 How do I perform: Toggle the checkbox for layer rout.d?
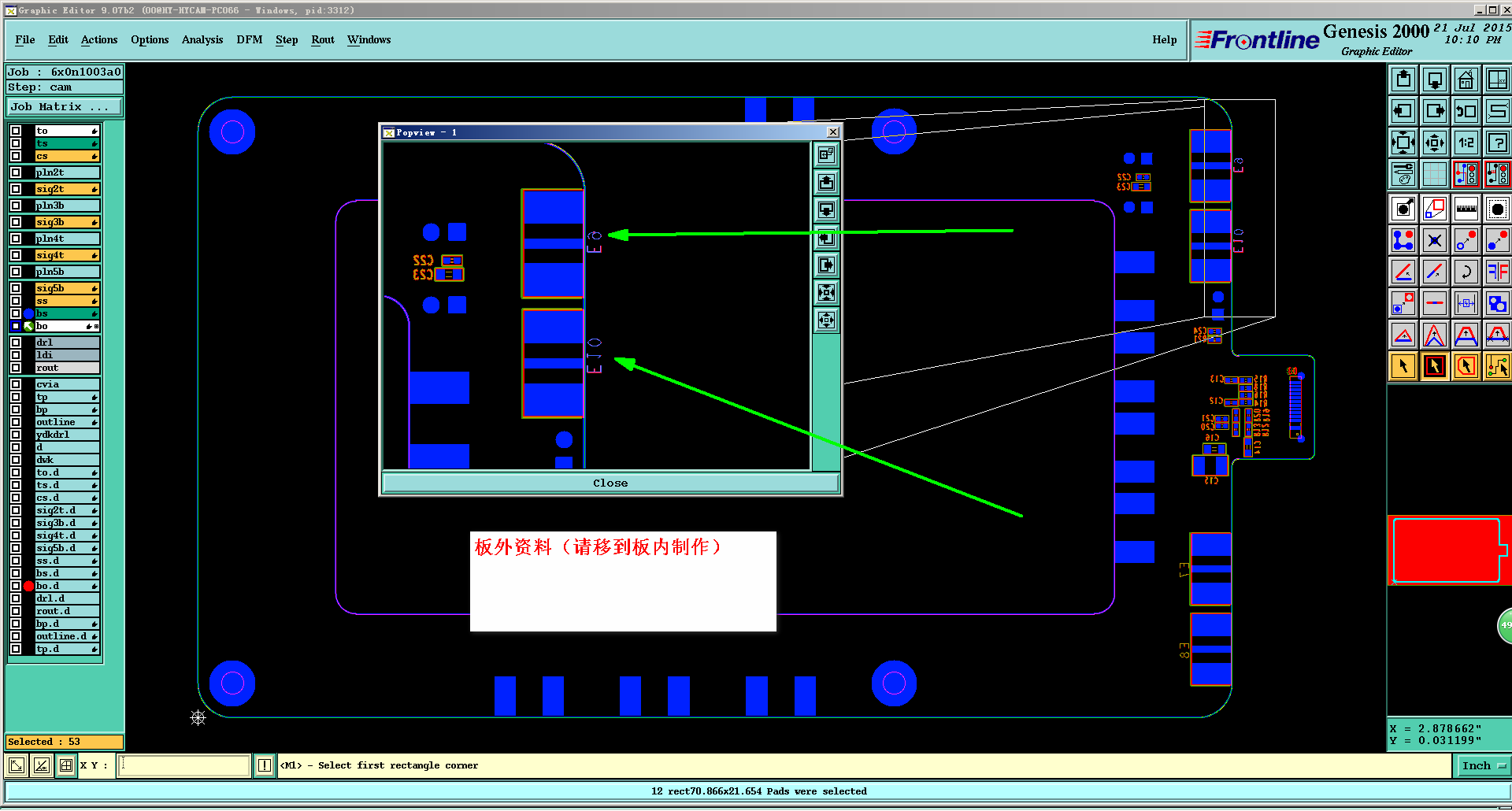(16, 611)
